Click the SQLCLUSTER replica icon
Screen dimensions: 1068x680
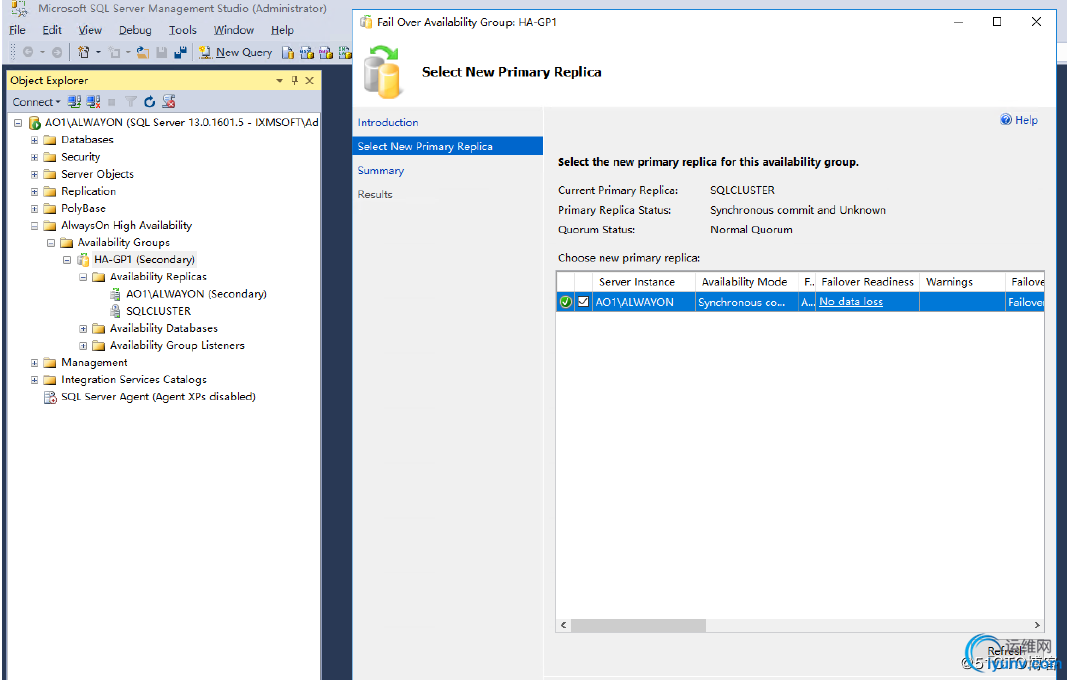click(x=116, y=311)
